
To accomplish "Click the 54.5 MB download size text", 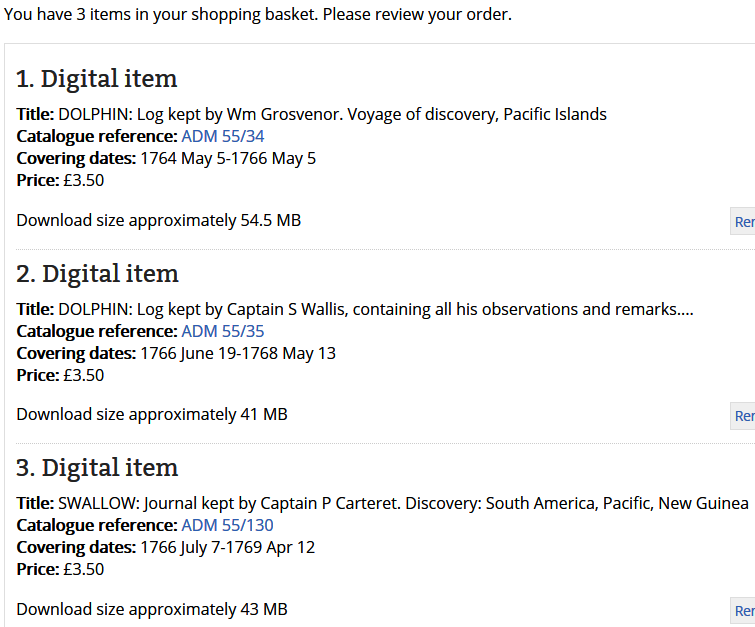I will (159, 220).
